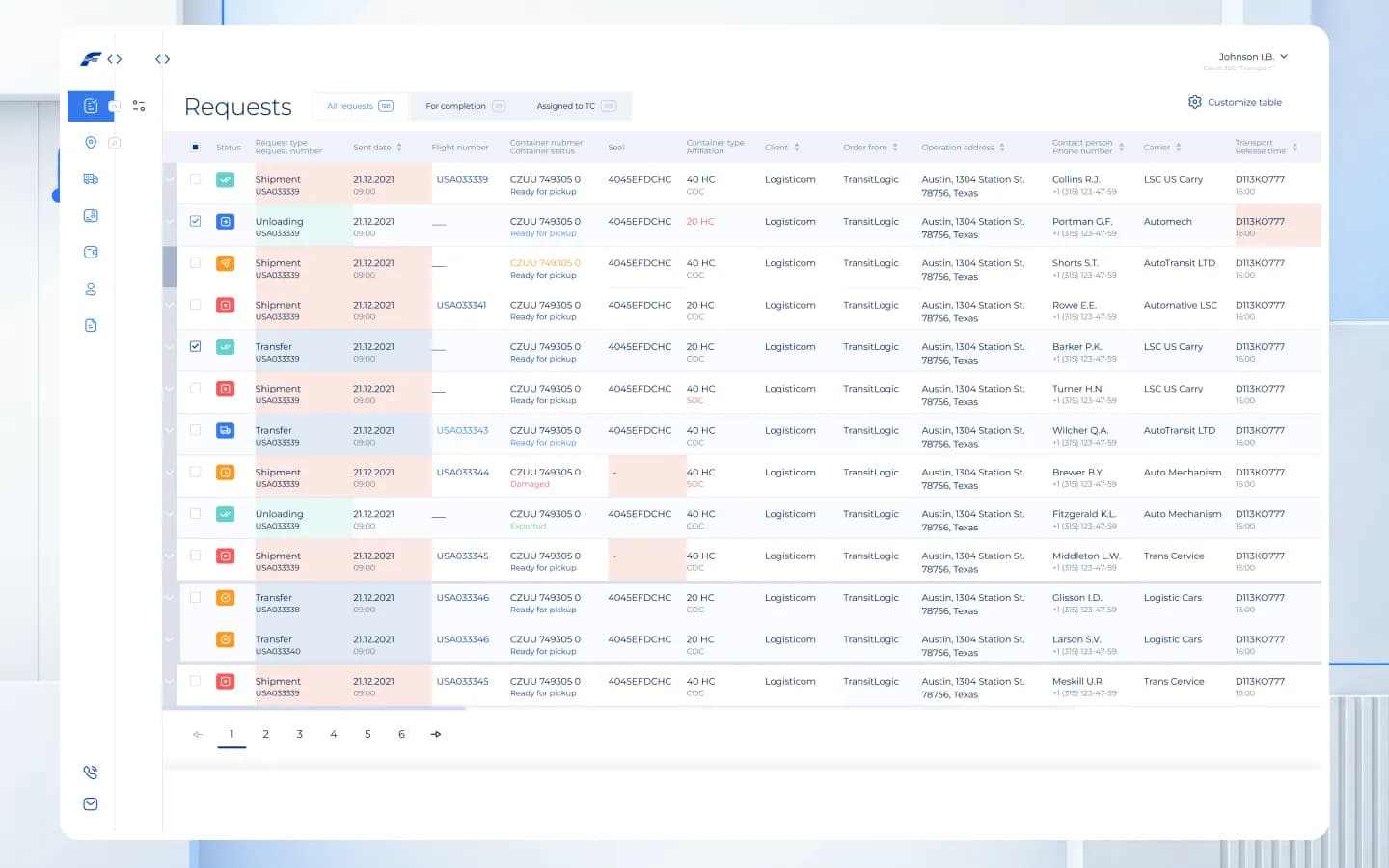Sort by Sent date column arrows
This screenshot has height=868, width=1389.
click(399, 148)
